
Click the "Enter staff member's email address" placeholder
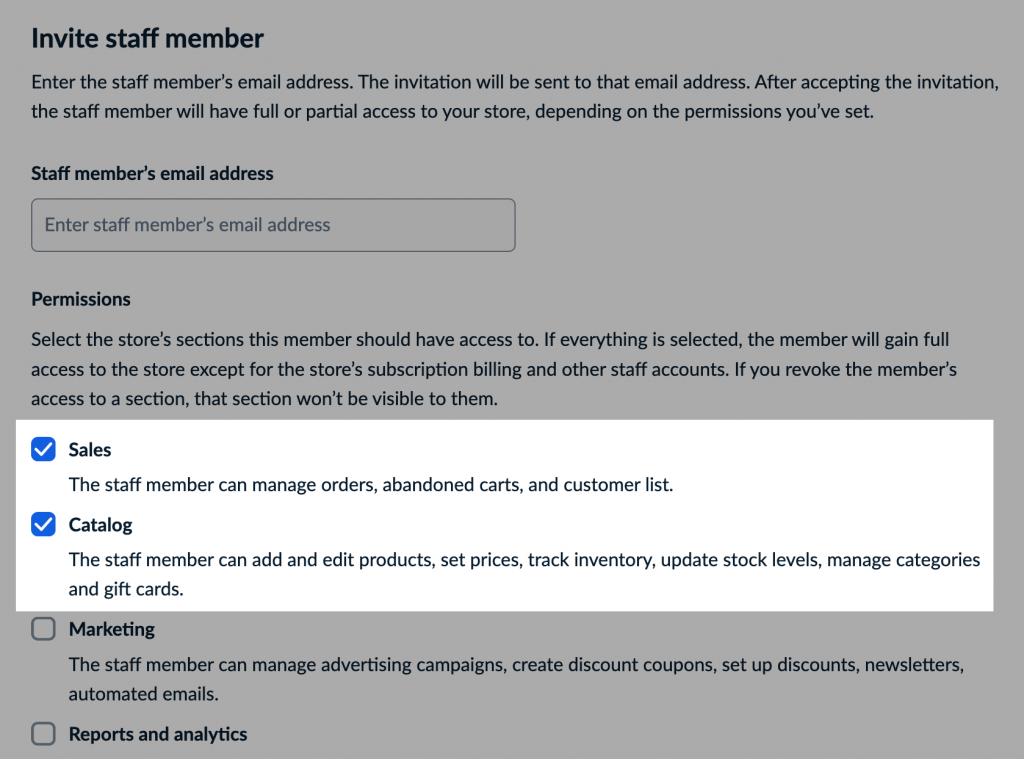coord(187,225)
